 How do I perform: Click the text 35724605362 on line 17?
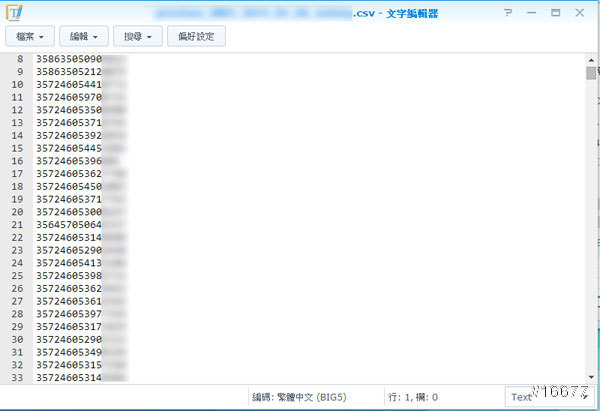tap(69, 174)
